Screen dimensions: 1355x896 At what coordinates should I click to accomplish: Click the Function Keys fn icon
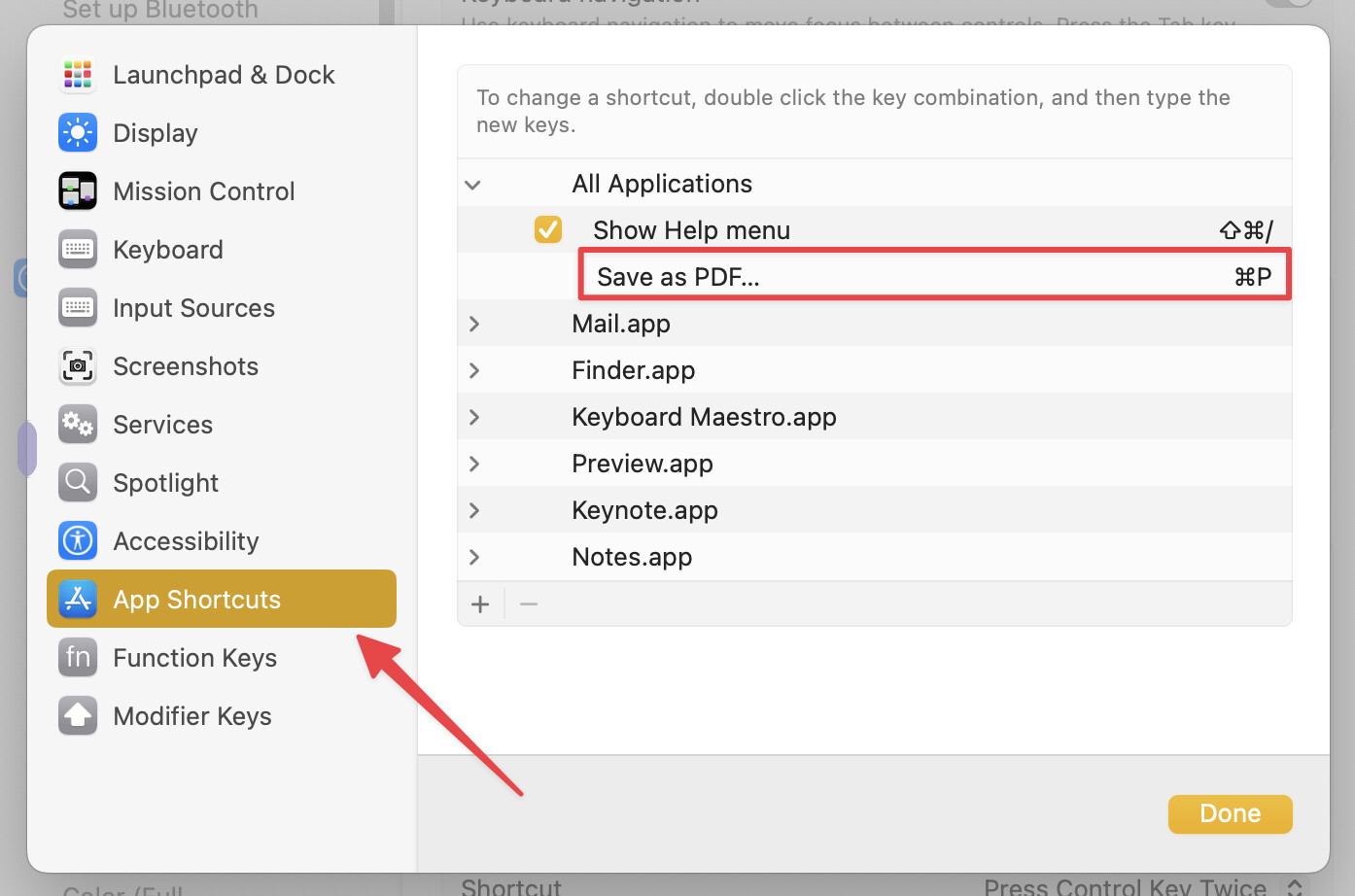(x=78, y=658)
